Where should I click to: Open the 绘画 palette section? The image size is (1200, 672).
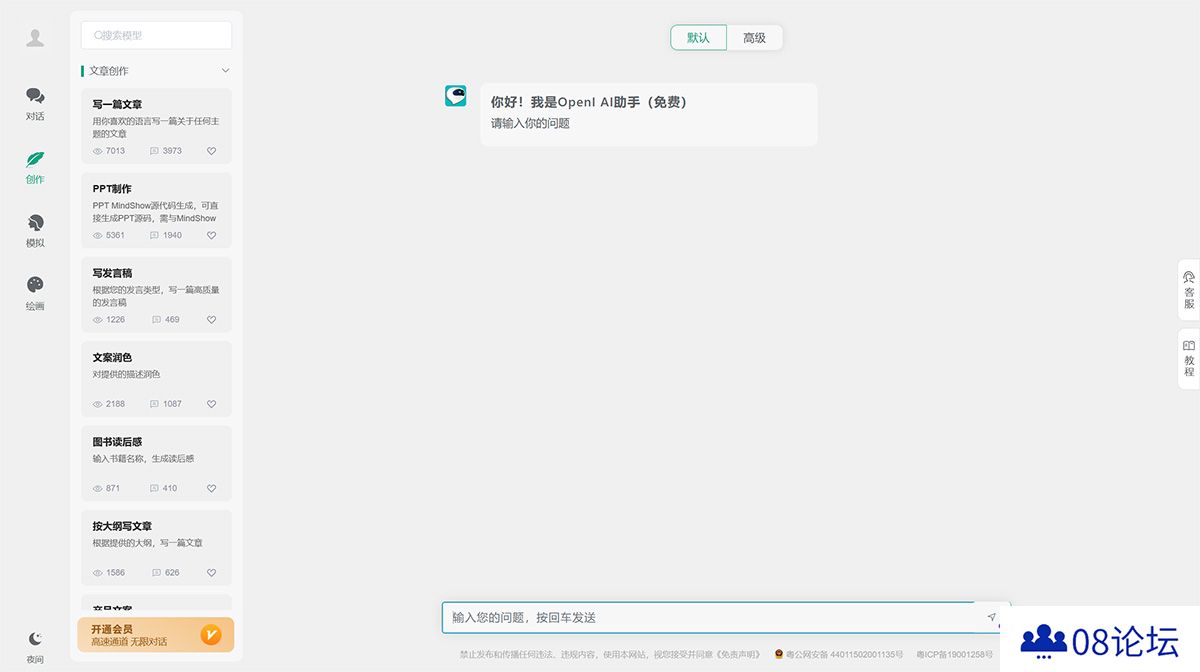pyautogui.click(x=35, y=293)
